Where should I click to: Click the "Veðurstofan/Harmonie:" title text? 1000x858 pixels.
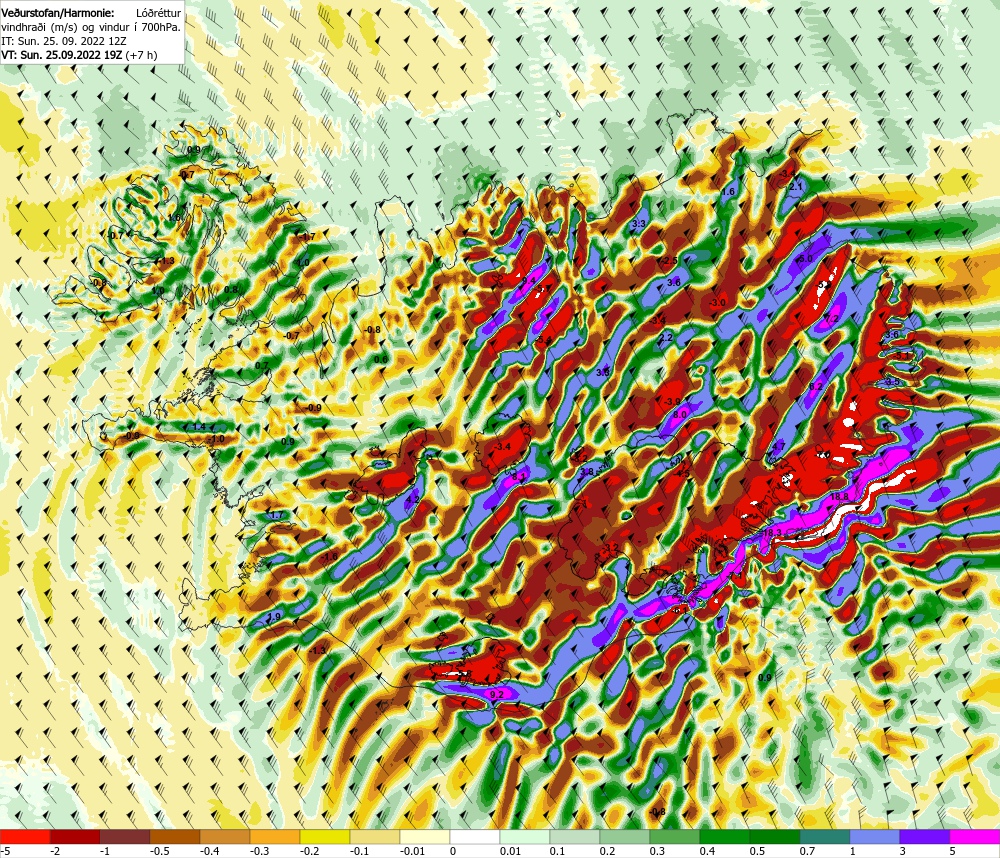58,13
